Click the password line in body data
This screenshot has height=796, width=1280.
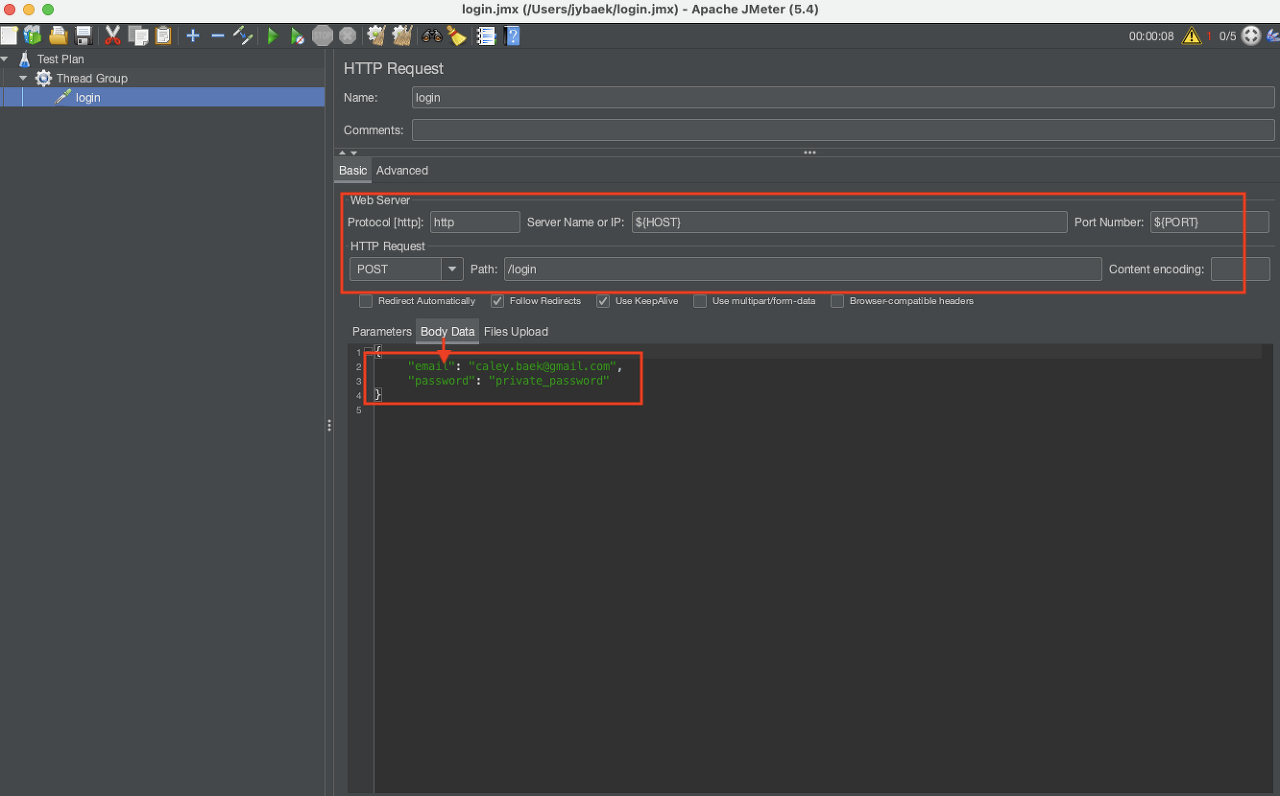tap(508, 381)
